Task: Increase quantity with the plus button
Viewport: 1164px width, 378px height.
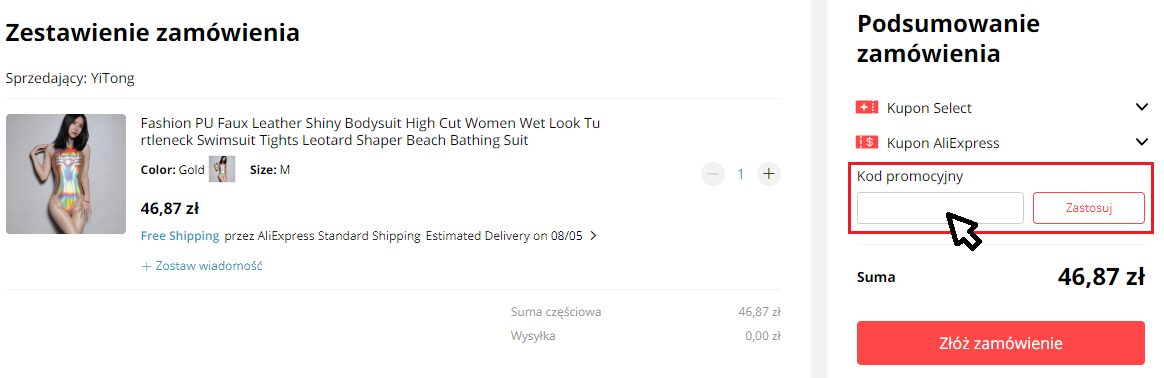Action: [x=769, y=175]
